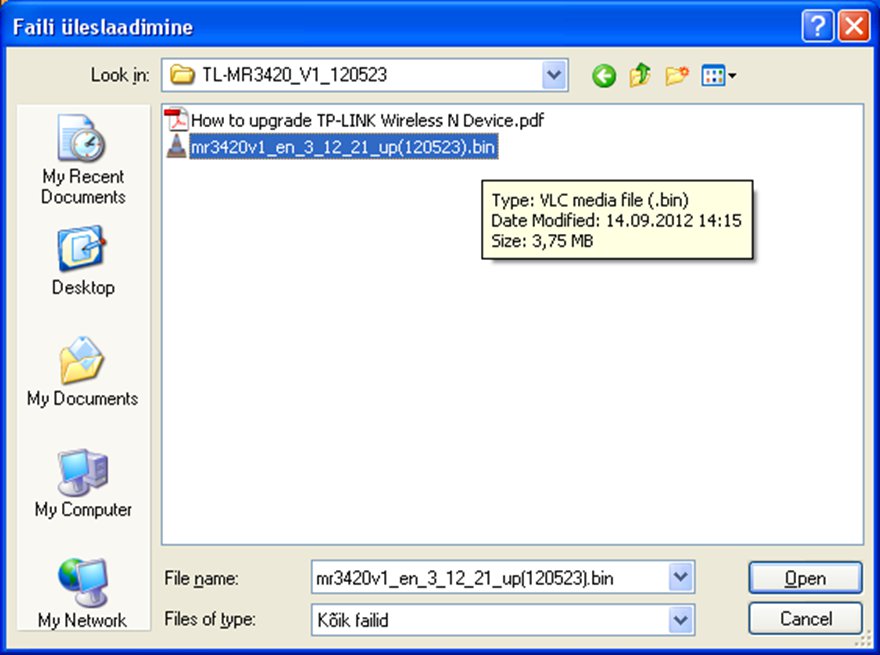Click the folder icon in Look in box
Screen dimensions: 880x655
pos(182,75)
